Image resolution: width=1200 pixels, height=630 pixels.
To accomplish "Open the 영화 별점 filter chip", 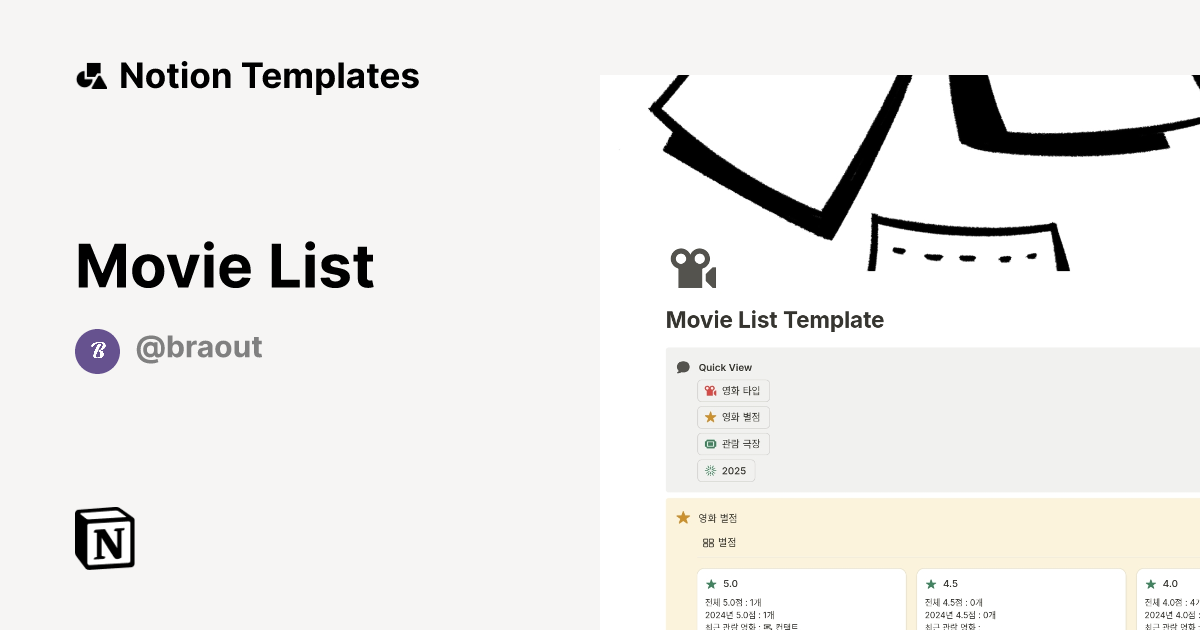I will click(x=733, y=417).
